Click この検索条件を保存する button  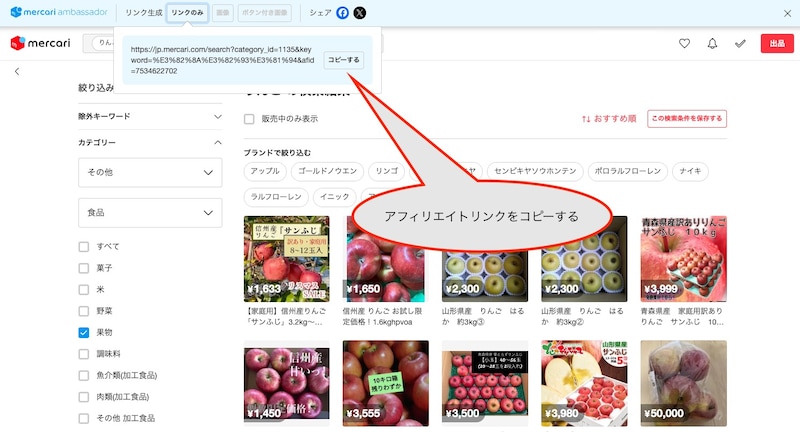(687, 118)
